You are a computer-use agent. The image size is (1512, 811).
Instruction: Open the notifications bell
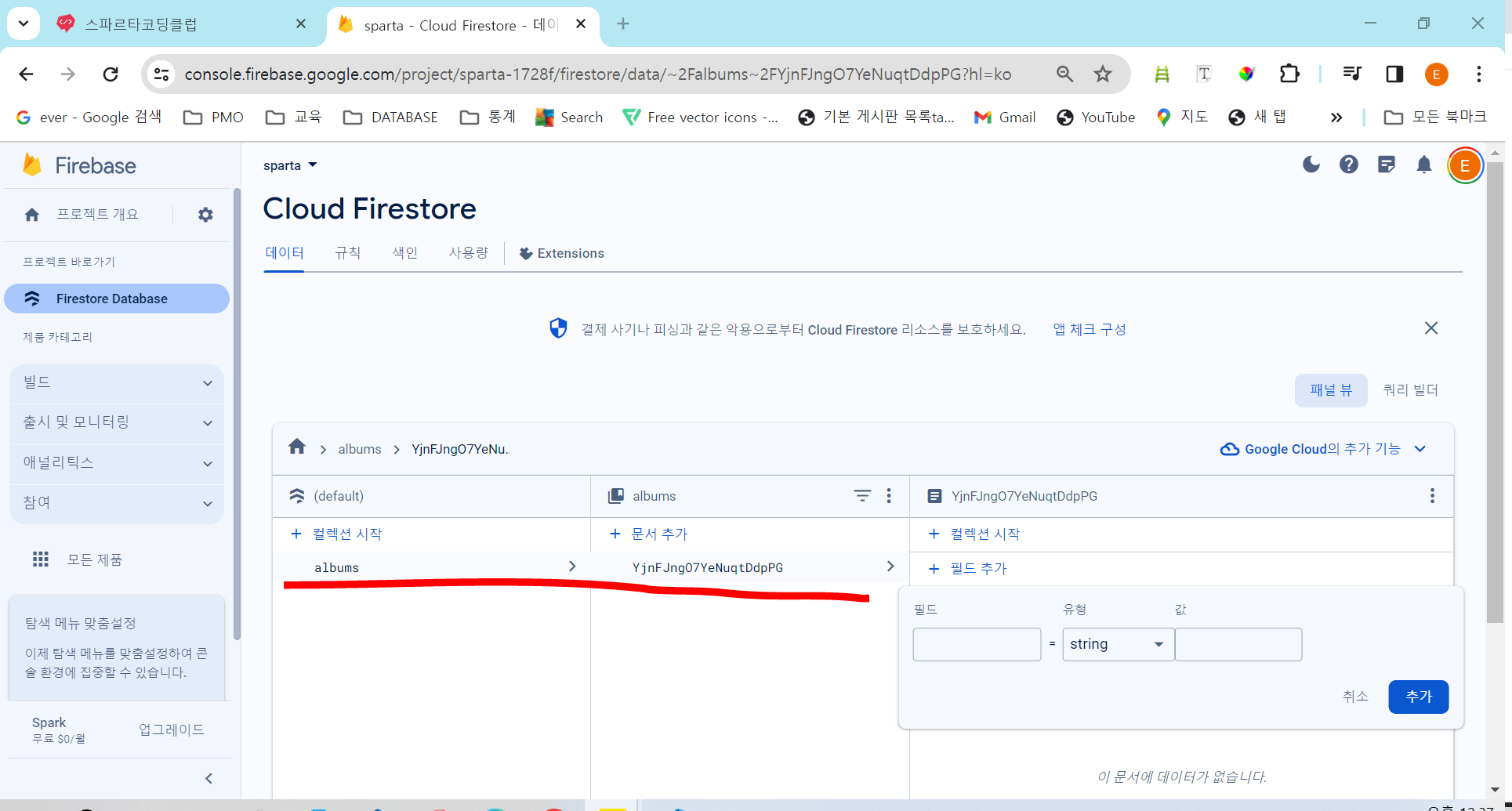pyautogui.click(x=1424, y=165)
